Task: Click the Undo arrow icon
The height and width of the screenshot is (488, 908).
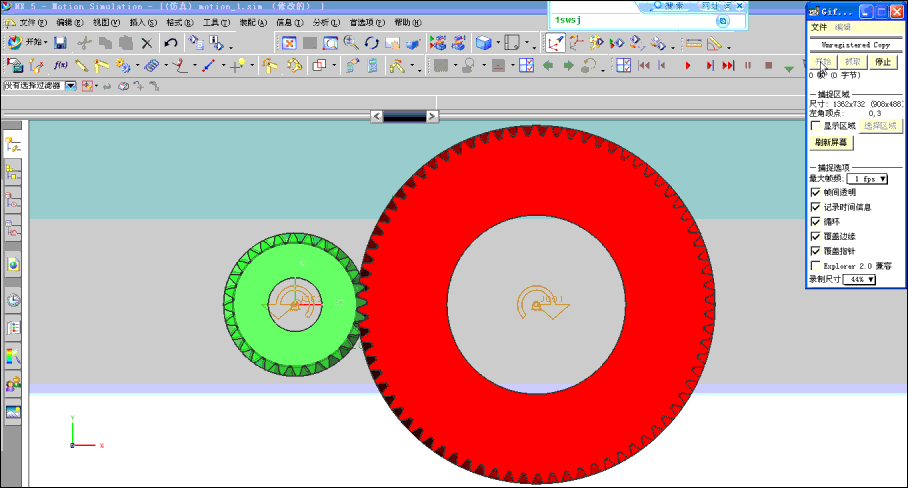Action: tap(170, 43)
